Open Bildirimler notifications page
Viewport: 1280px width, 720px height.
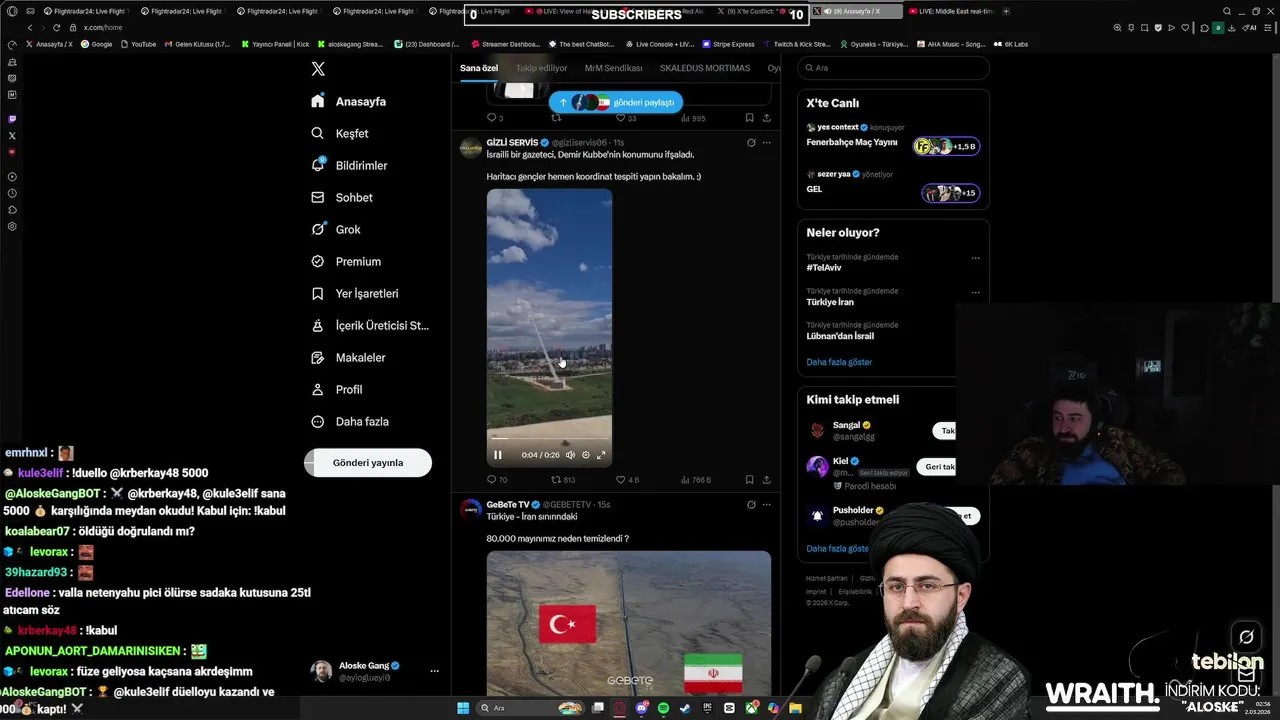(349, 165)
